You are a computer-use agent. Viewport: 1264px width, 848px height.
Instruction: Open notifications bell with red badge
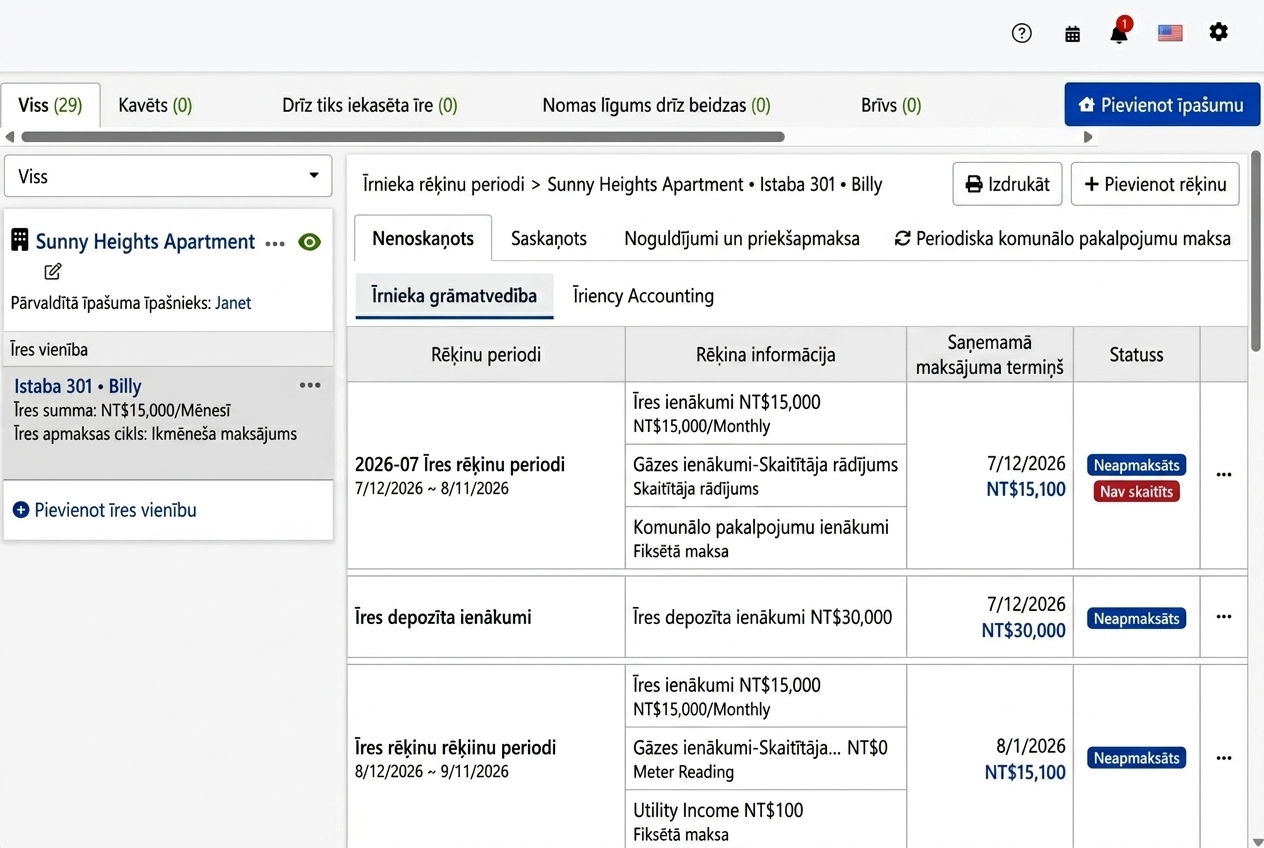coord(1119,32)
